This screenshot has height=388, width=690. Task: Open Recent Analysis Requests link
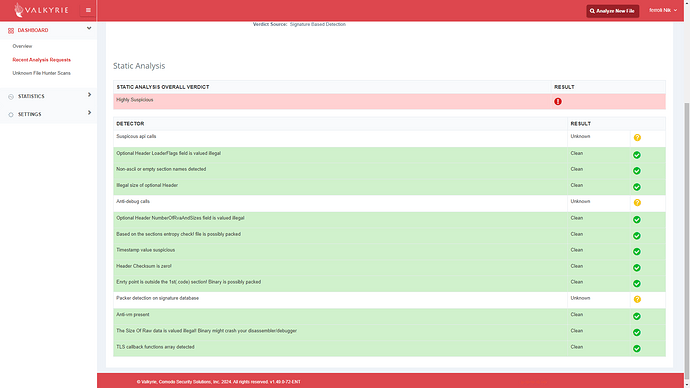click(41, 60)
